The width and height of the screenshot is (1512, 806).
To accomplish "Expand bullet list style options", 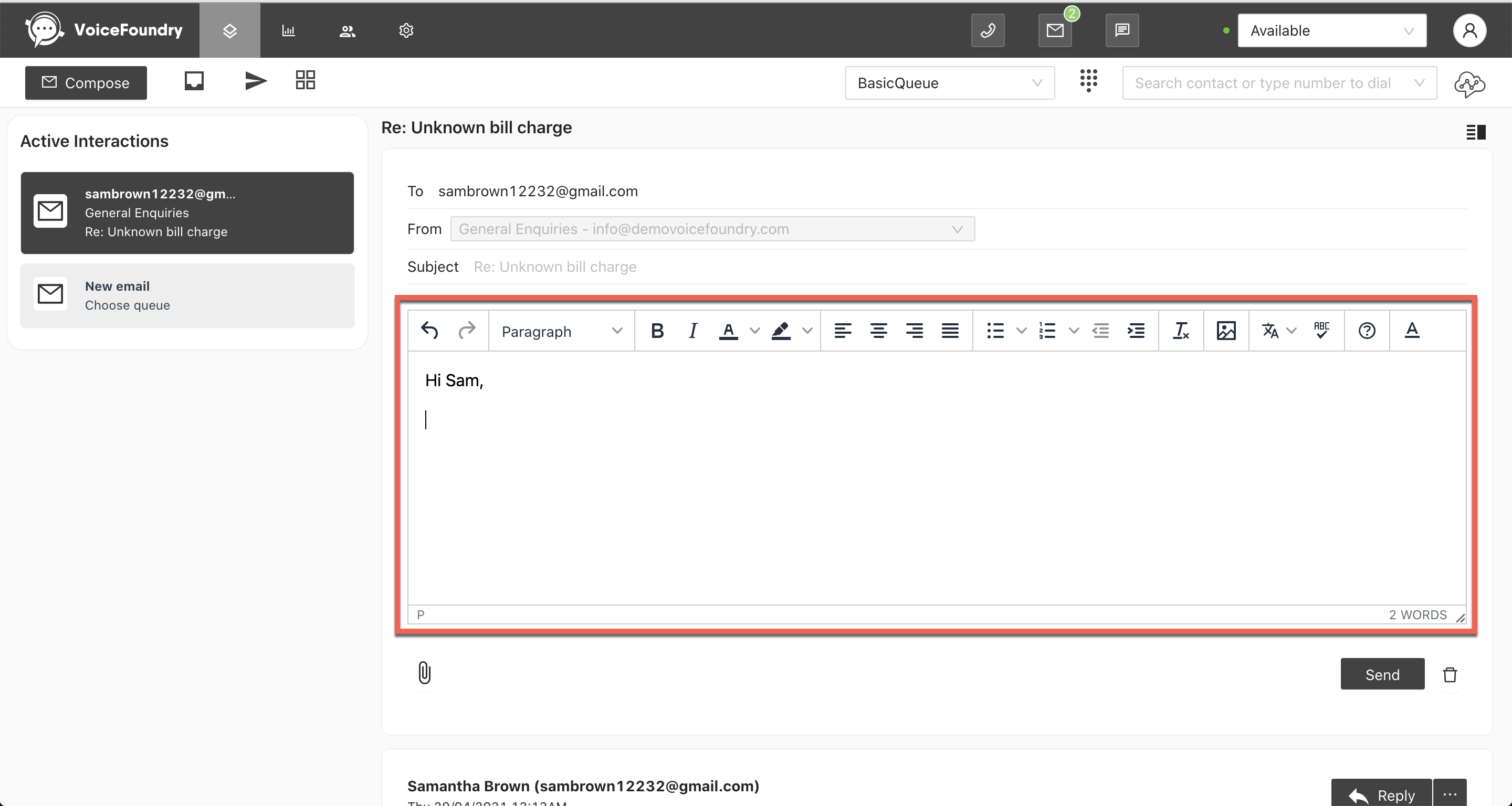I will click(x=1021, y=331).
